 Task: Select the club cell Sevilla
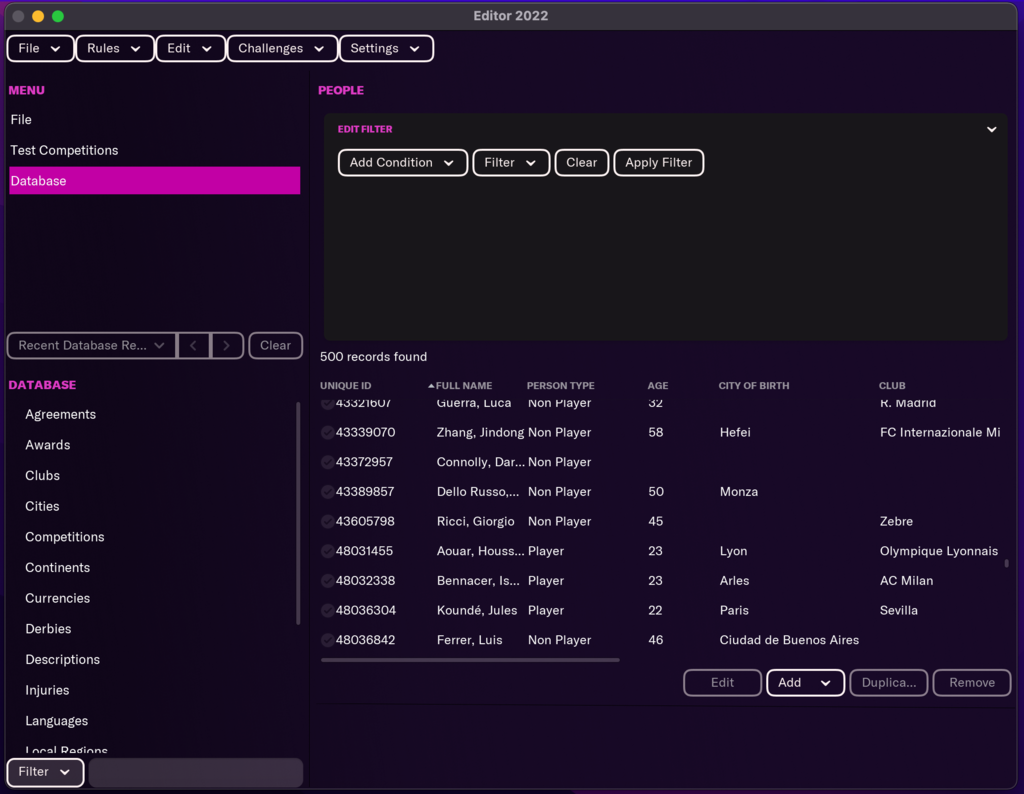click(x=899, y=611)
